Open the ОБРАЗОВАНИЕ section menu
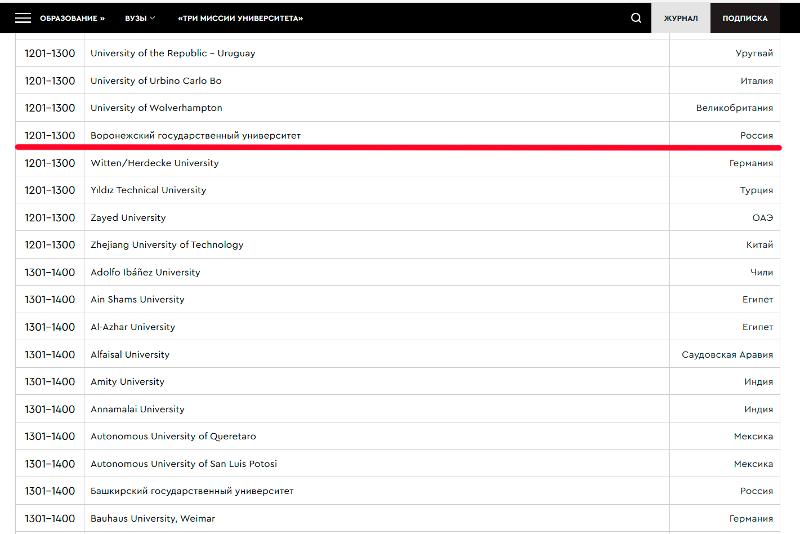 coord(72,18)
